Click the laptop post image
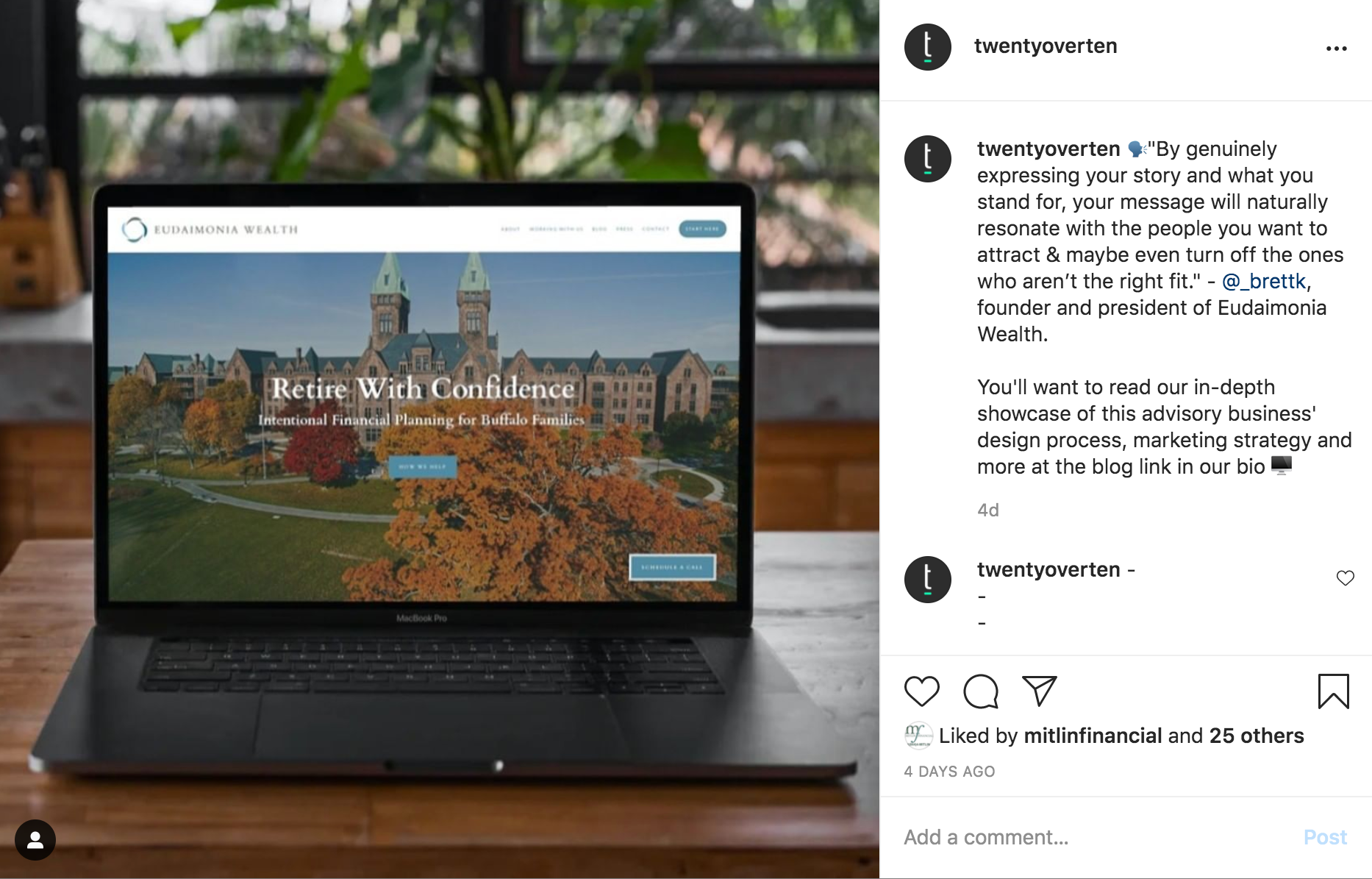Viewport: 1372px width, 879px height. pyautogui.click(x=440, y=439)
